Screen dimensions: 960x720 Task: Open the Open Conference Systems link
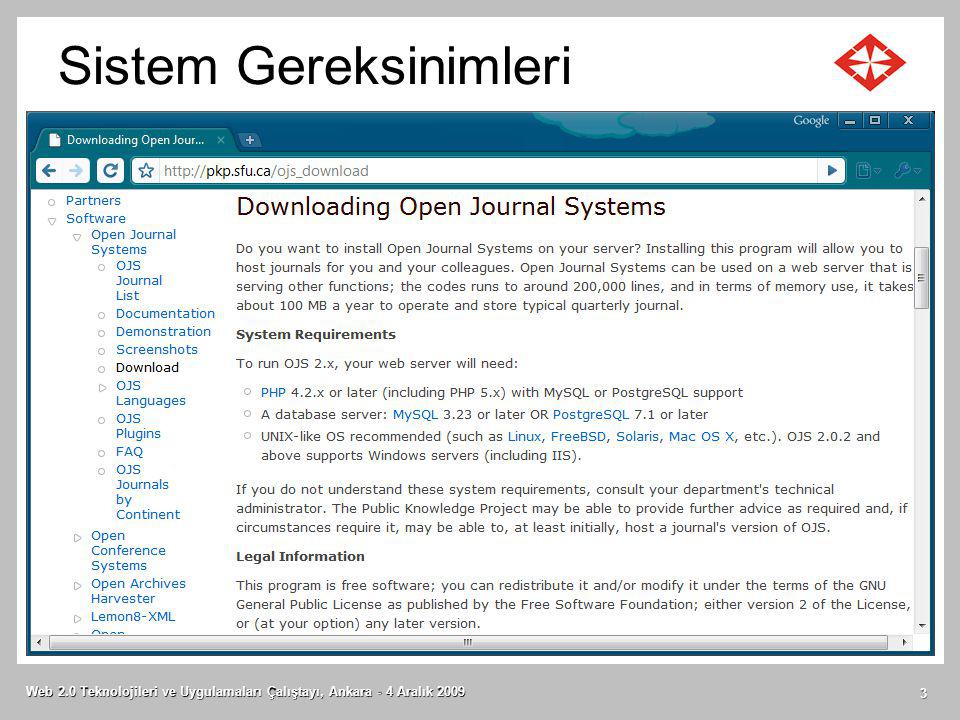pyautogui.click(x=128, y=550)
